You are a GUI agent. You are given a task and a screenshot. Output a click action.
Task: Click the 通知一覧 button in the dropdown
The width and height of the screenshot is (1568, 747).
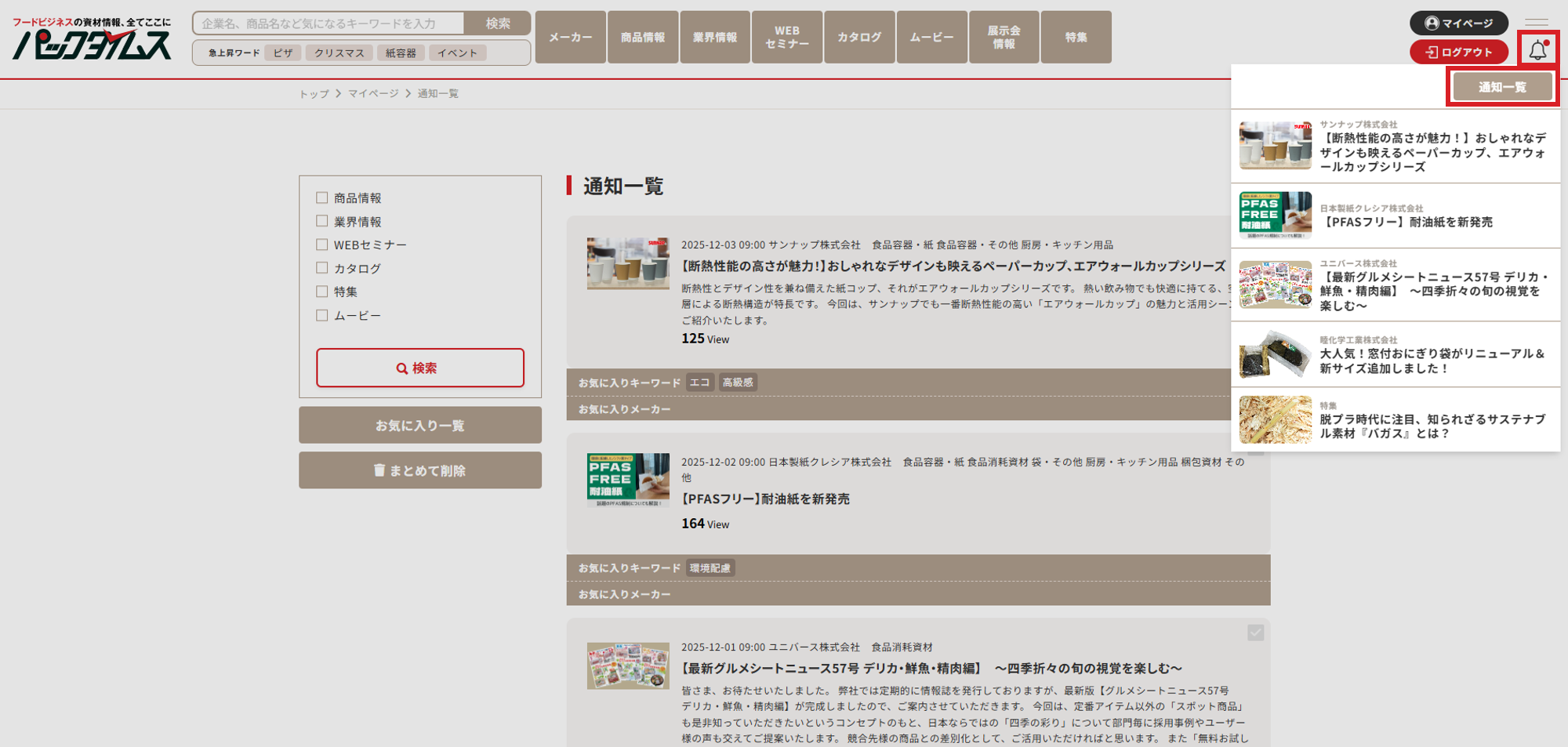pos(1501,87)
